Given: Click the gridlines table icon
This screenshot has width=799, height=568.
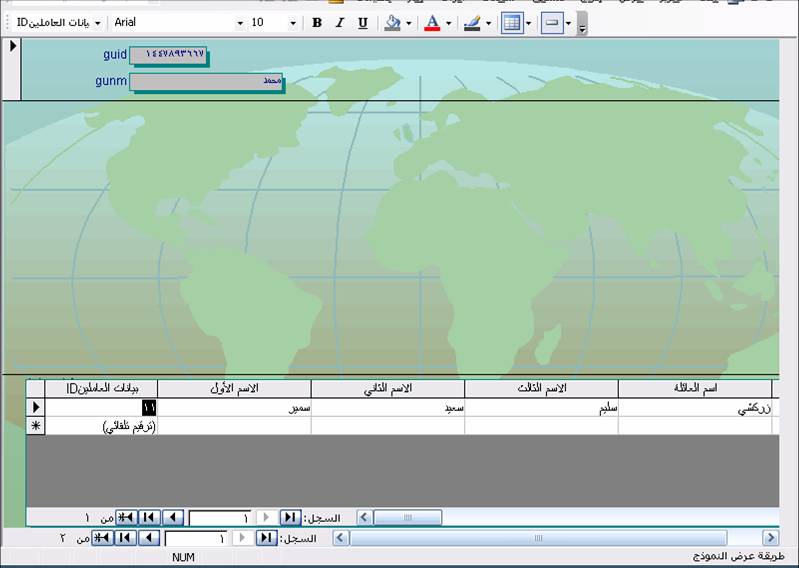Looking at the screenshot, I should (x=512, y=23).
